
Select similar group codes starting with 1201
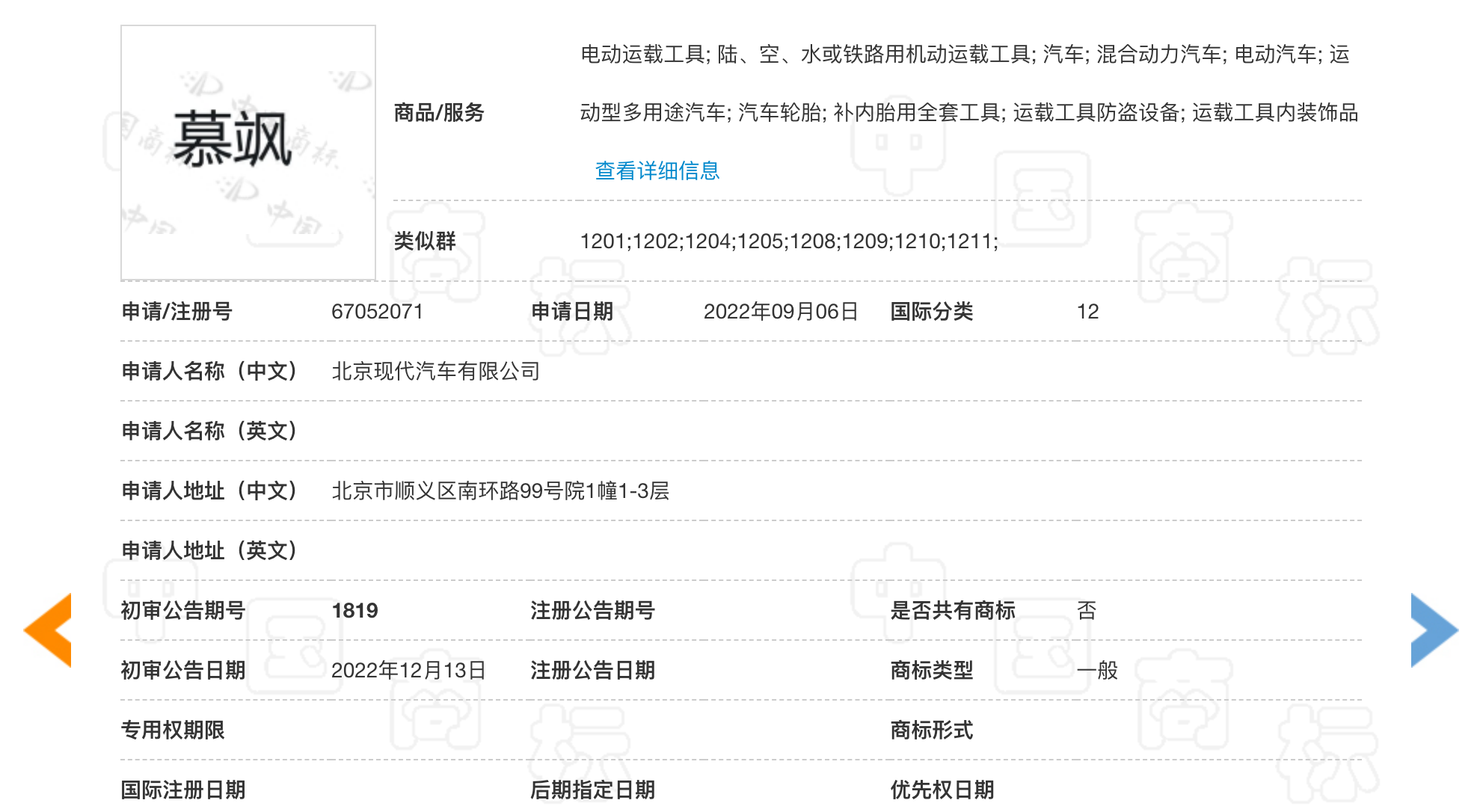tap(789, 241)
